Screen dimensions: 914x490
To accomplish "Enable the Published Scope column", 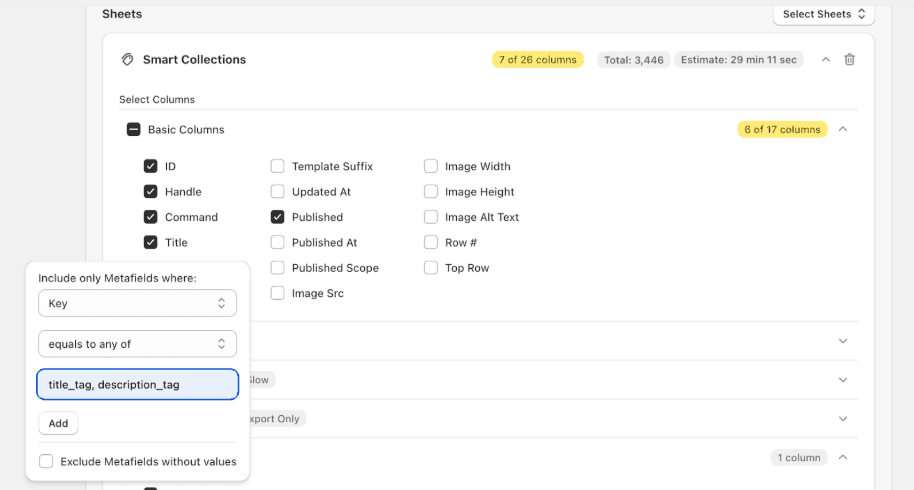I will pyautogui.click(x=277, y=268).
